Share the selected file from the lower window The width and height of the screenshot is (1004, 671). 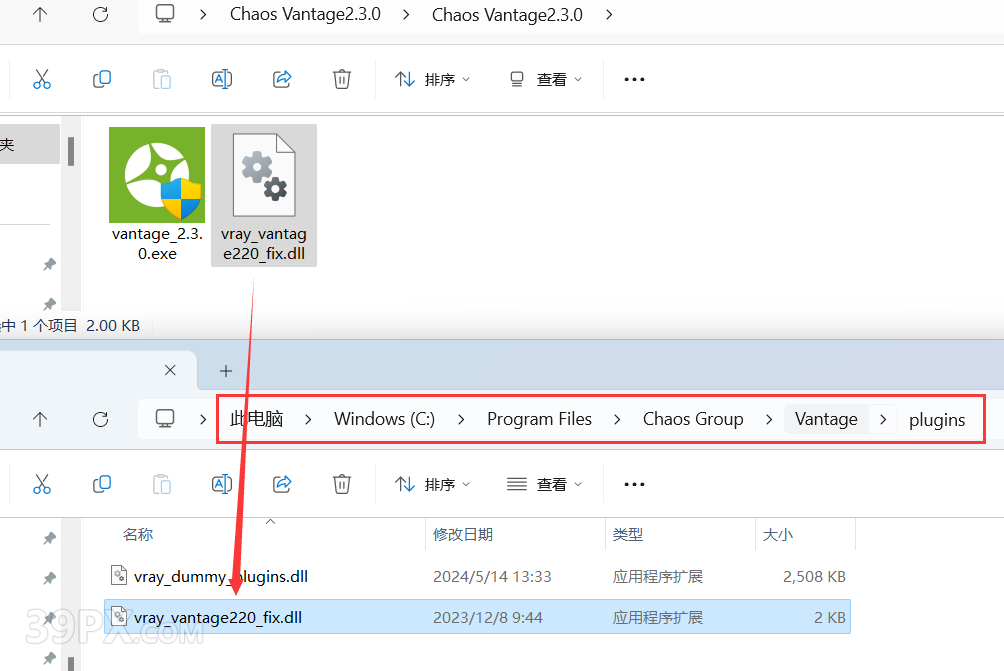[x=282, y=484]
